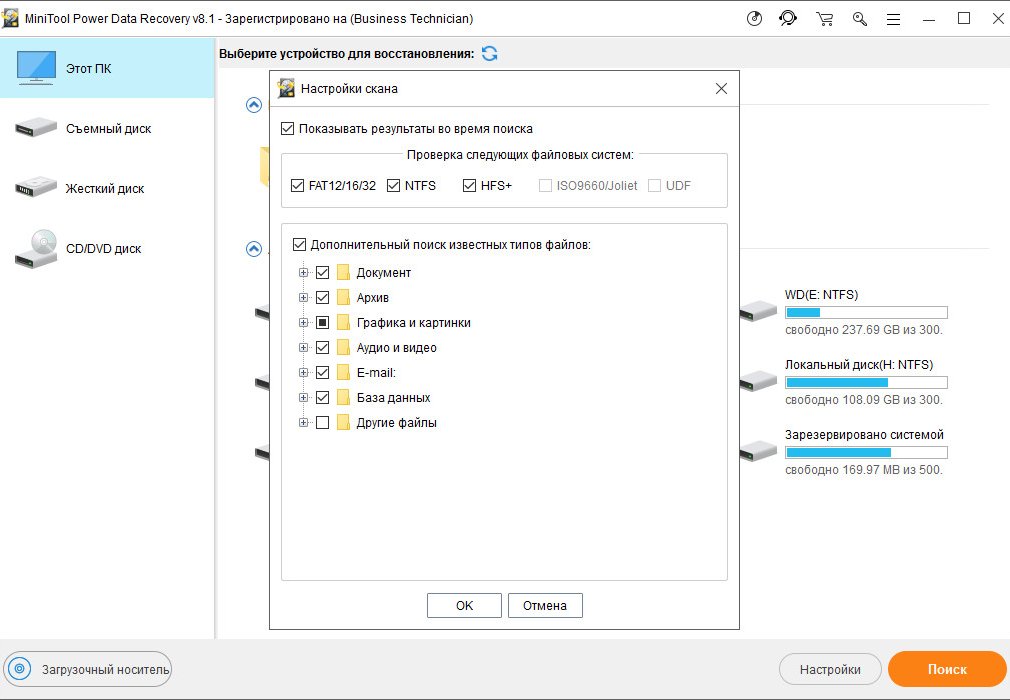Select Этот ПК in the sidebar
Image resolution: width=1010 pixels, height=700 pixels.
point(107,68)
